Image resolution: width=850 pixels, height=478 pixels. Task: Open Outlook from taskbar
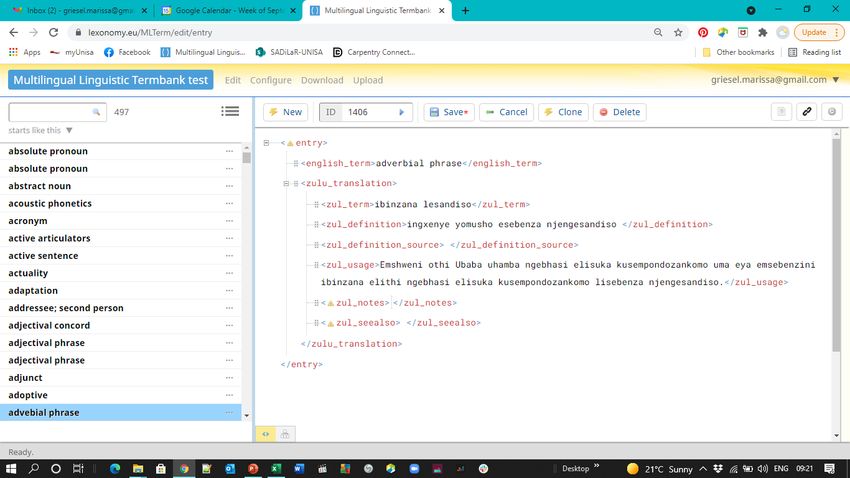pos(230,468)
